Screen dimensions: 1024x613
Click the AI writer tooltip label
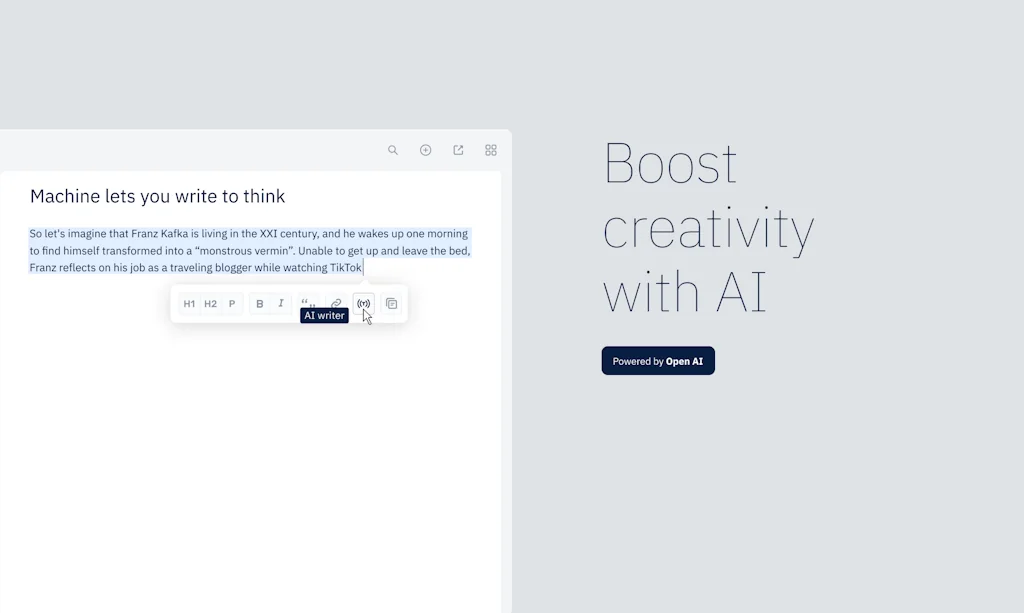click(323, 315)
